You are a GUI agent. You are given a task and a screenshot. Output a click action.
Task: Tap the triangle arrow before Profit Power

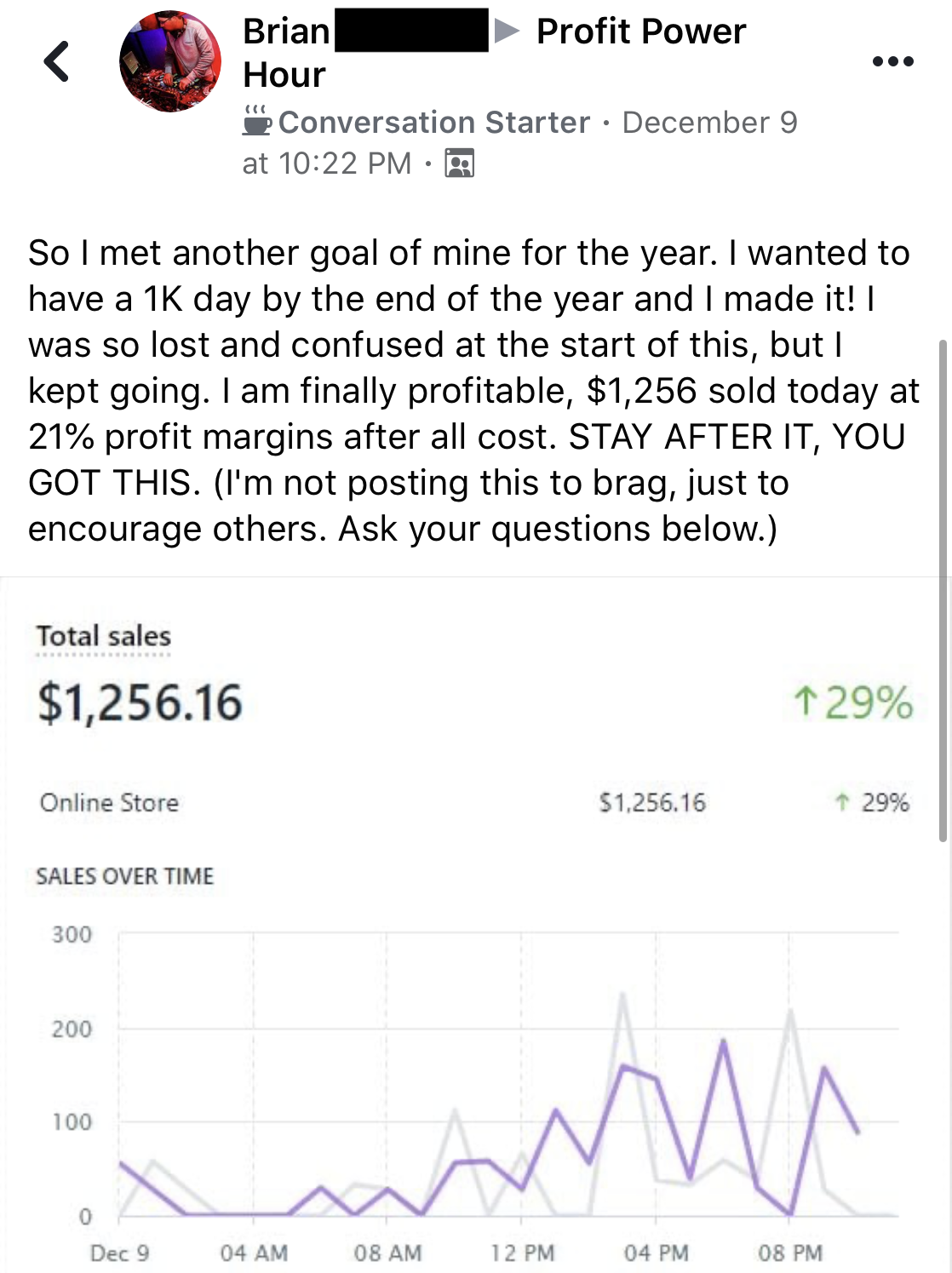[508, 32]
